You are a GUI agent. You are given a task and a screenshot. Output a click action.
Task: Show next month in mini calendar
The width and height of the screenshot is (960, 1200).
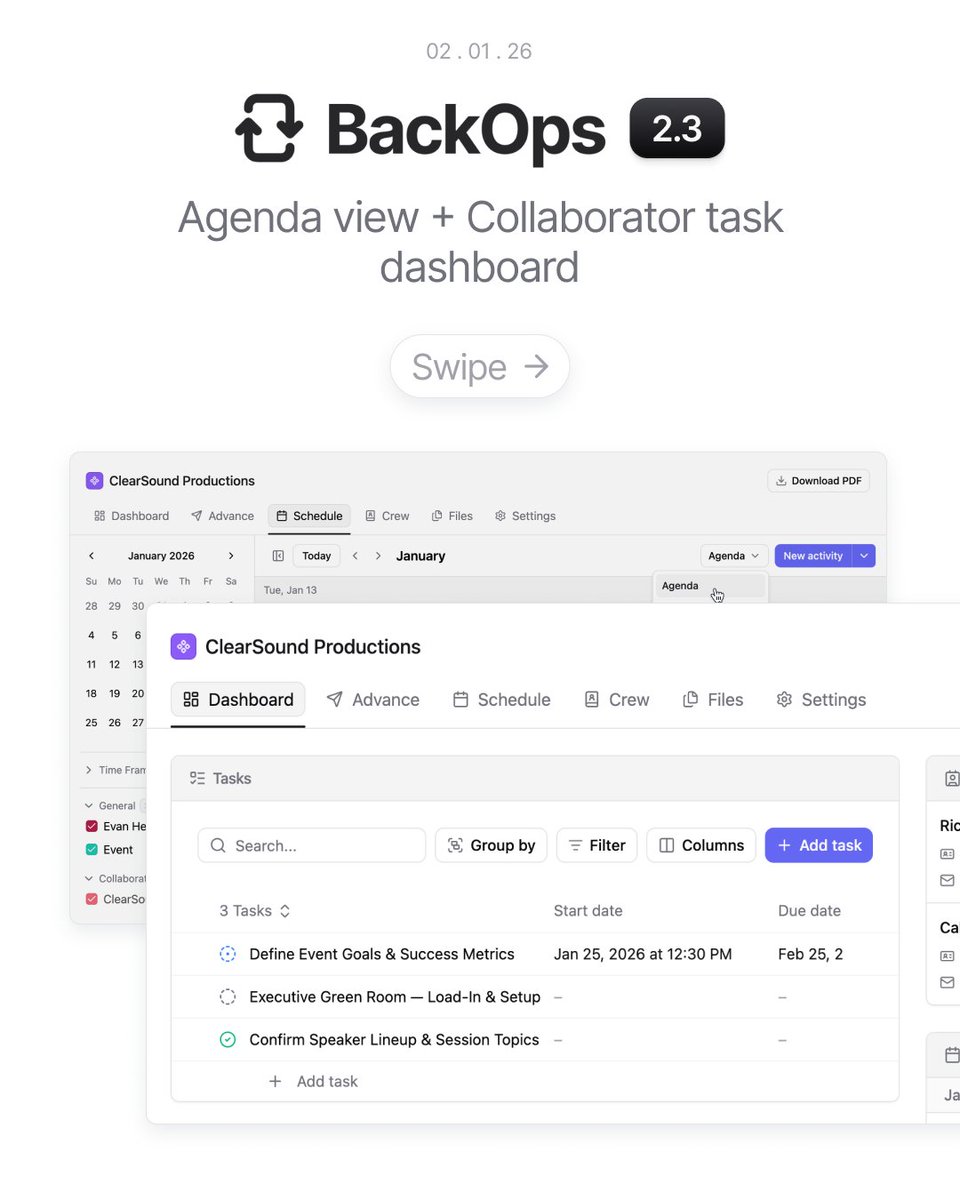(231, 556)
